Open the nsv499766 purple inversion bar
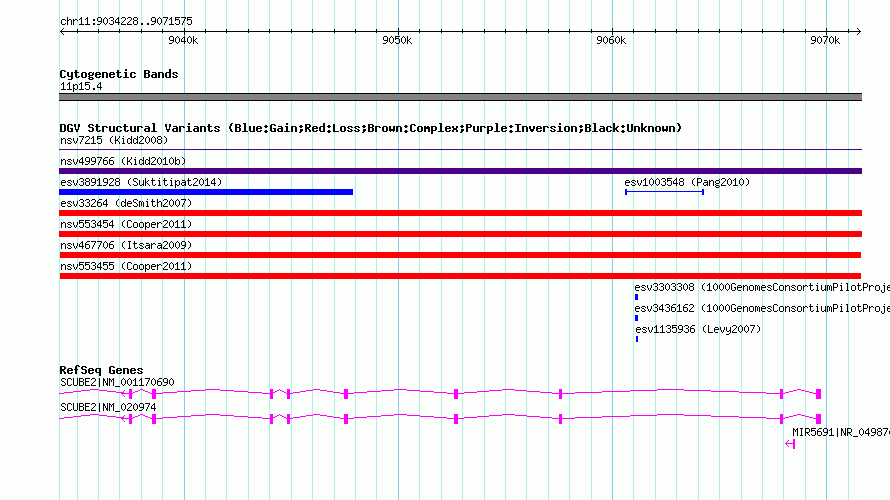 tap(460, 171)
